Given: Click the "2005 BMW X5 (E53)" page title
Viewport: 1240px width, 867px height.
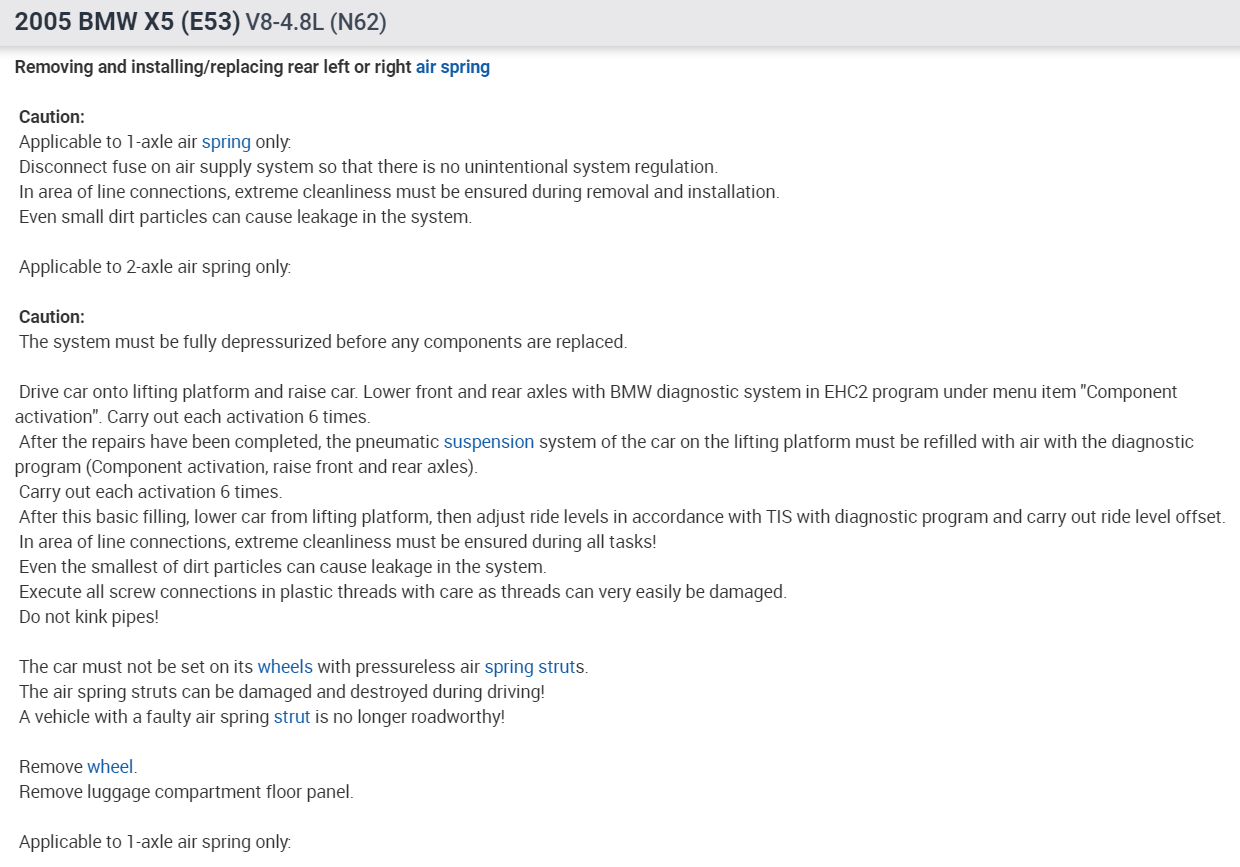Looking at the screenshot, I should pyautogui.click(x=127, y=22).
